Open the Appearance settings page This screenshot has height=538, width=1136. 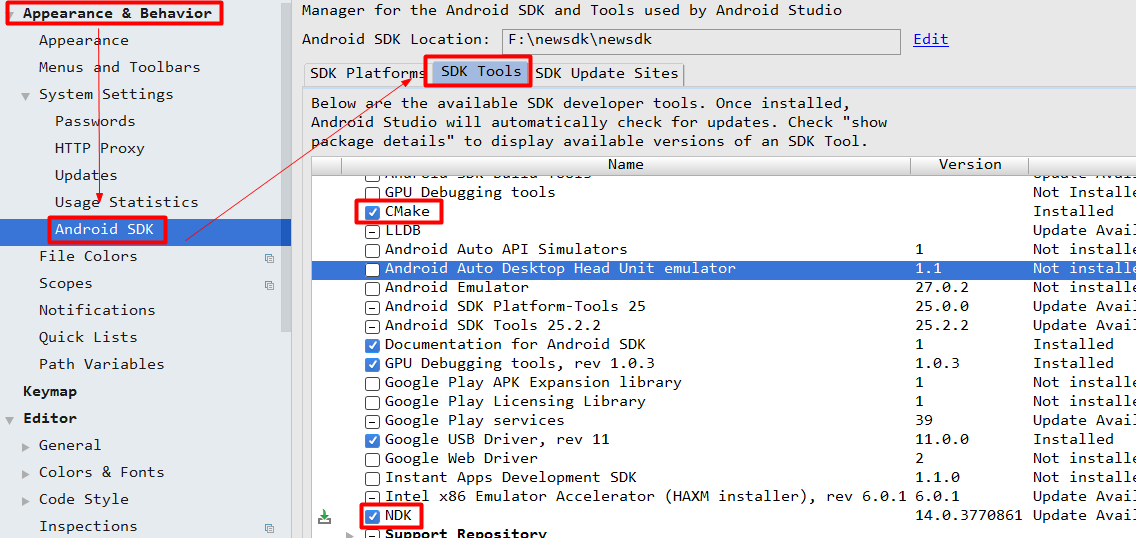[x=84, y=41]
